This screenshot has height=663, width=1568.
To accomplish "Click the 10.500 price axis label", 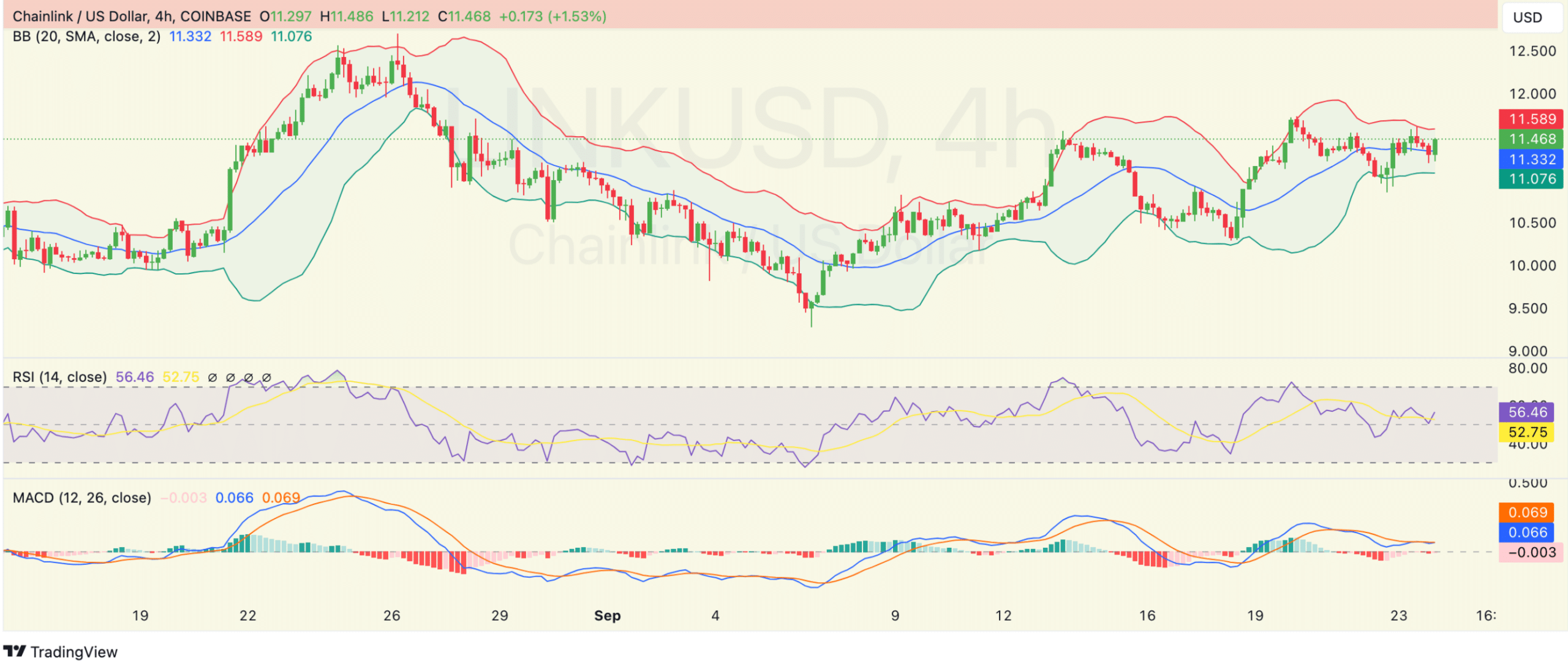I will [x=1532, y=222].
